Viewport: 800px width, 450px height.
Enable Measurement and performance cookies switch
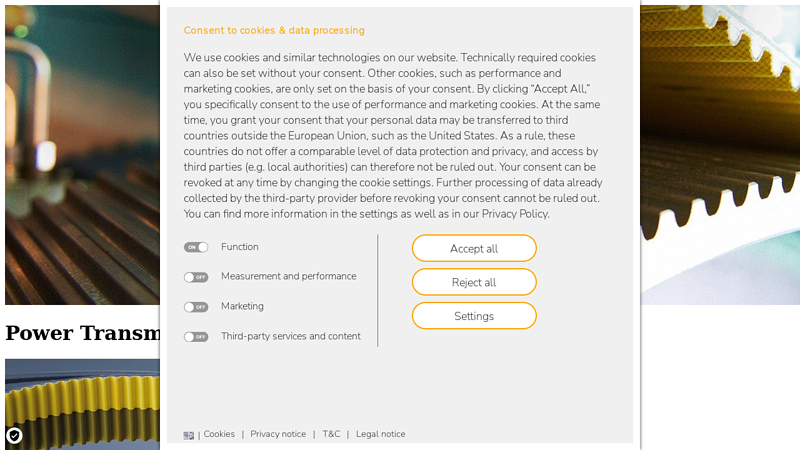[x=196, y=277]
